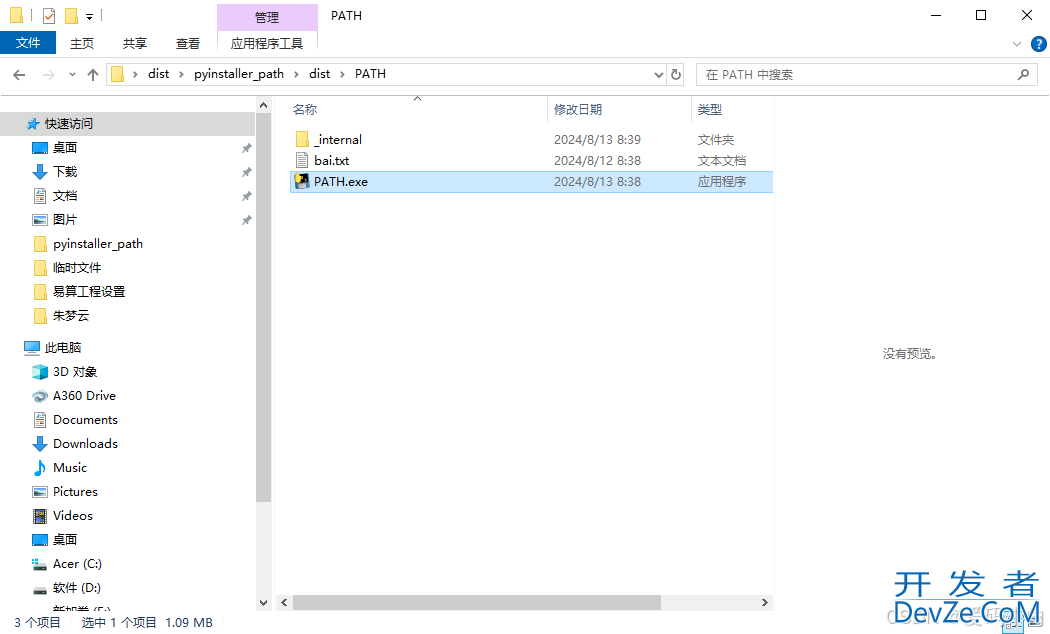Click the type cell 文本文档
The image size is (1050, 634).
(722, 161)
